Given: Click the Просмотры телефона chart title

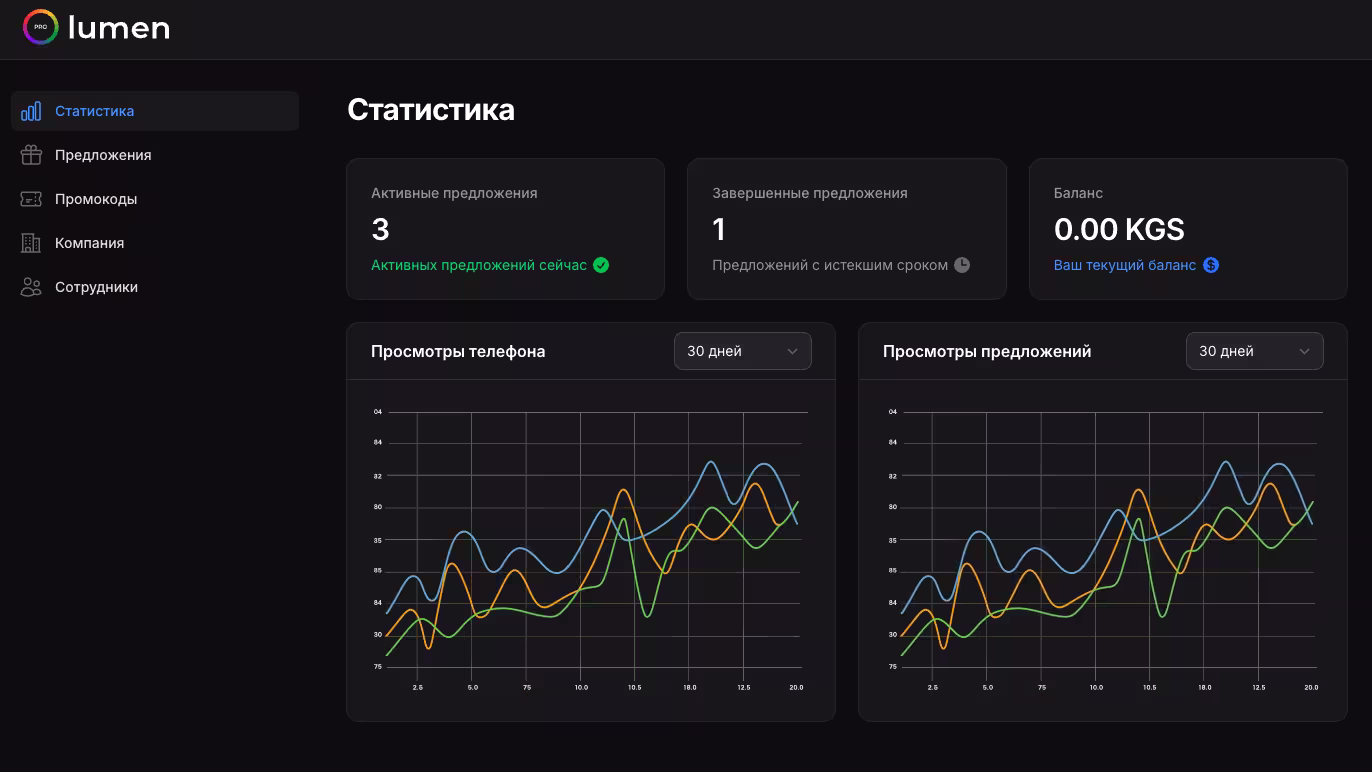Looking at the screenshot, I should 458,351.
